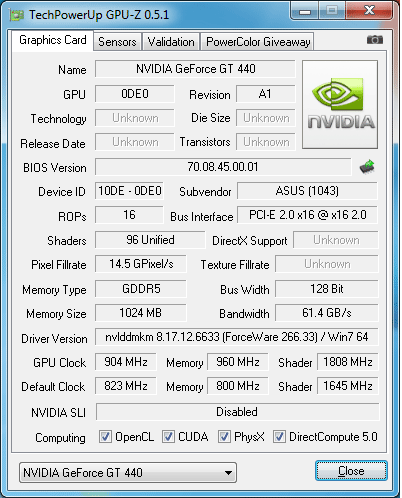Screen dimensions: 402x498
Task: Click the GPU Clock value 904 MHz
Action: click(126, 362)
